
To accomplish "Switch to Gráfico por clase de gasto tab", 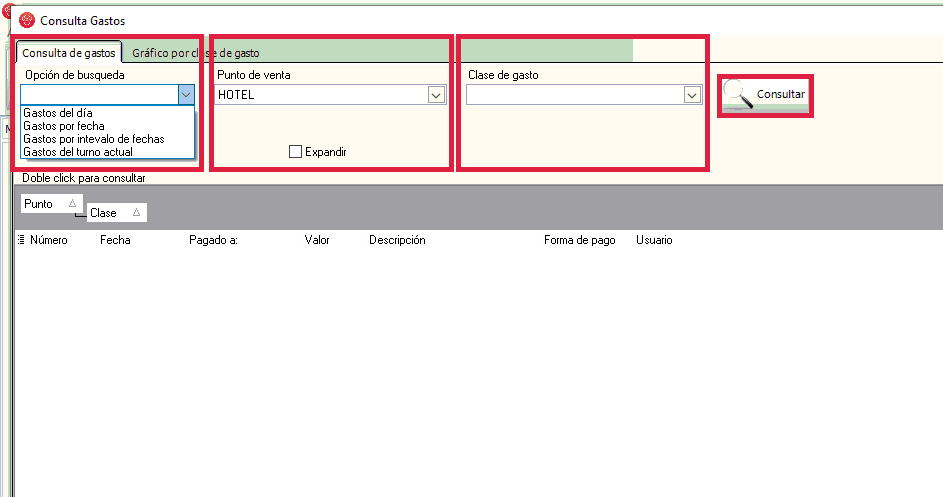I will 196,53.
